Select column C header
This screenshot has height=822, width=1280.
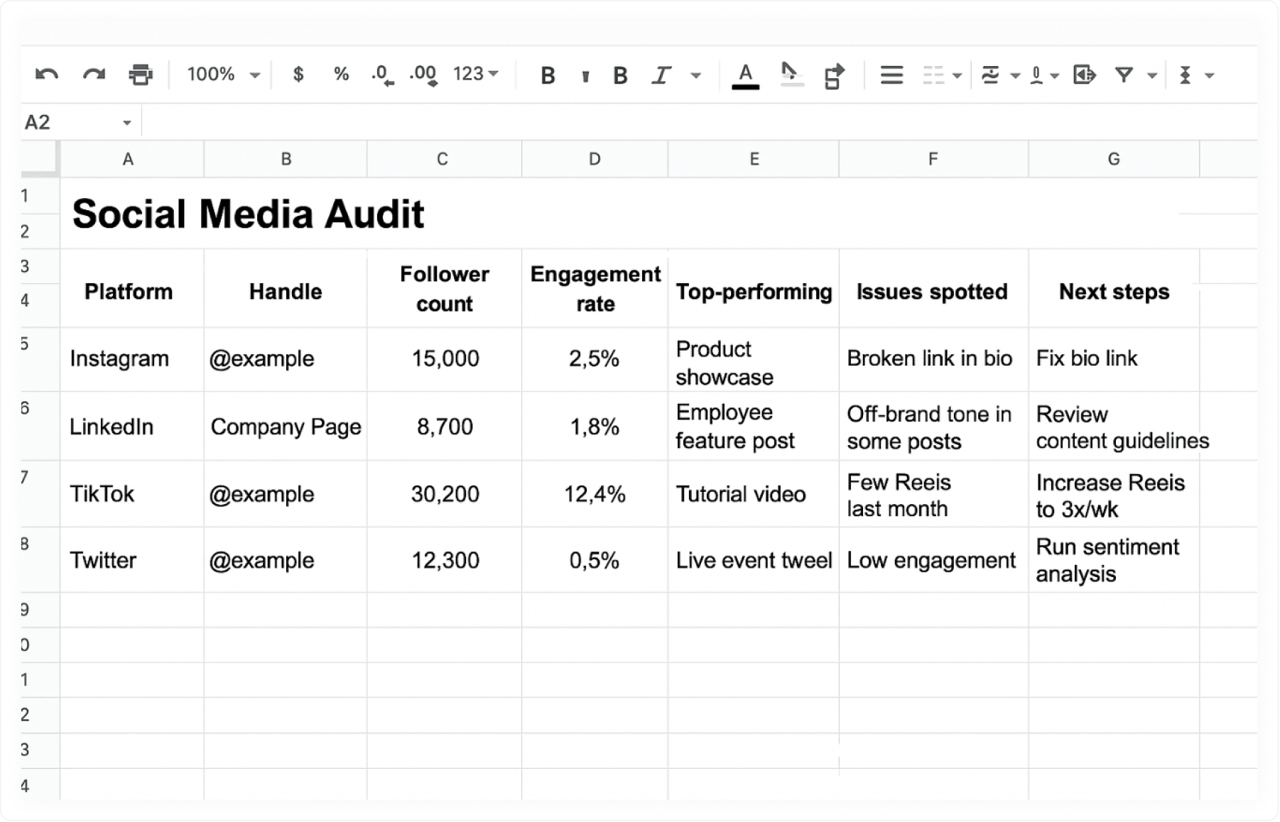point(443,159)
